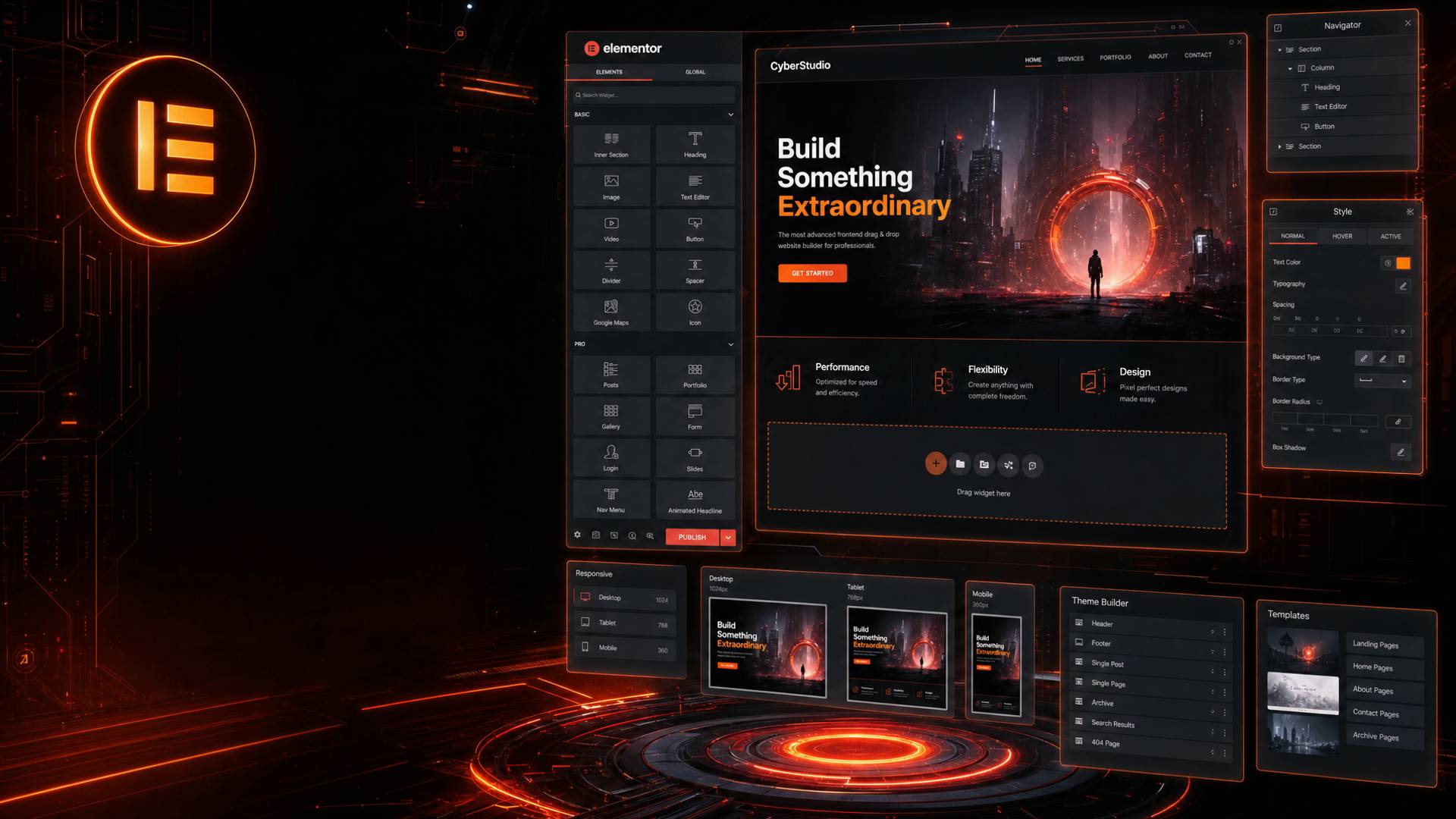Select the Animated Headline widget
The image size is (1456, 819).
(695, 500)
